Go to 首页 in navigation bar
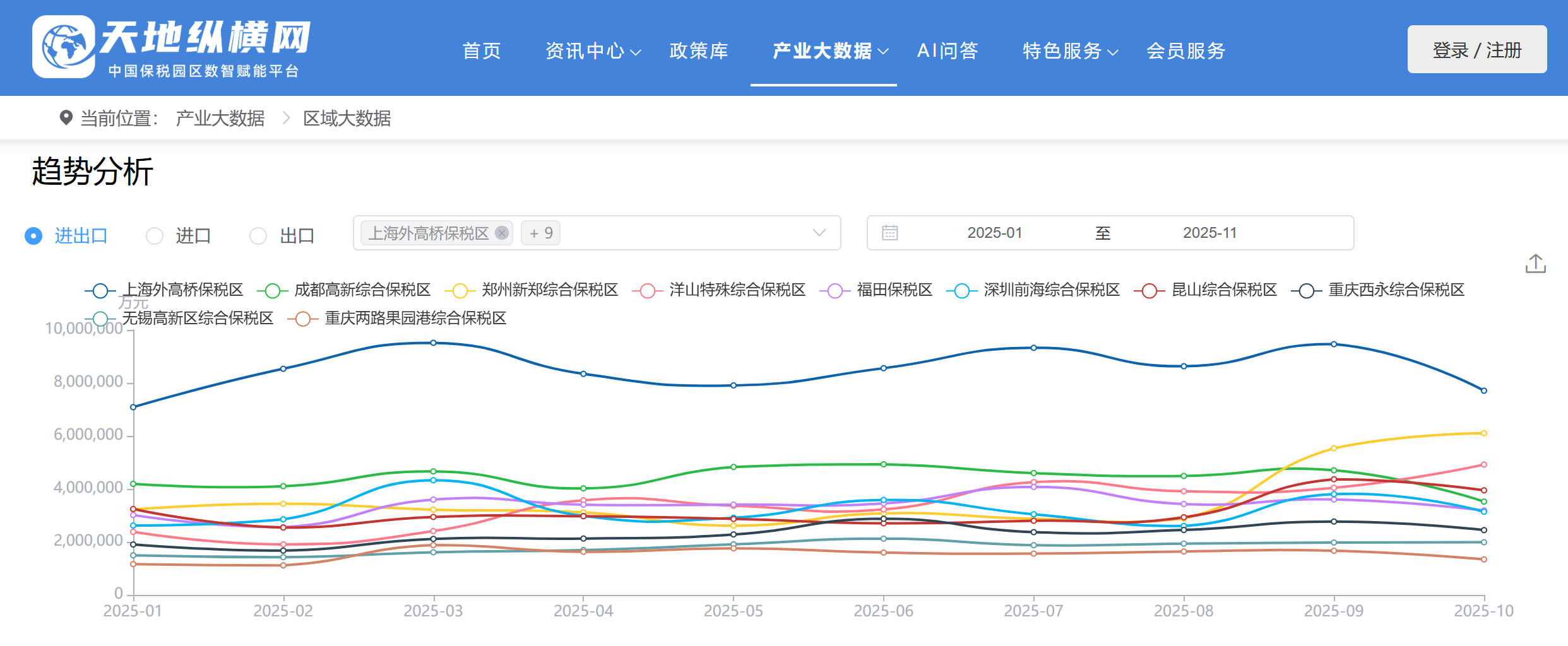This screenshot has width=1568, height=646. pos(482,51)
